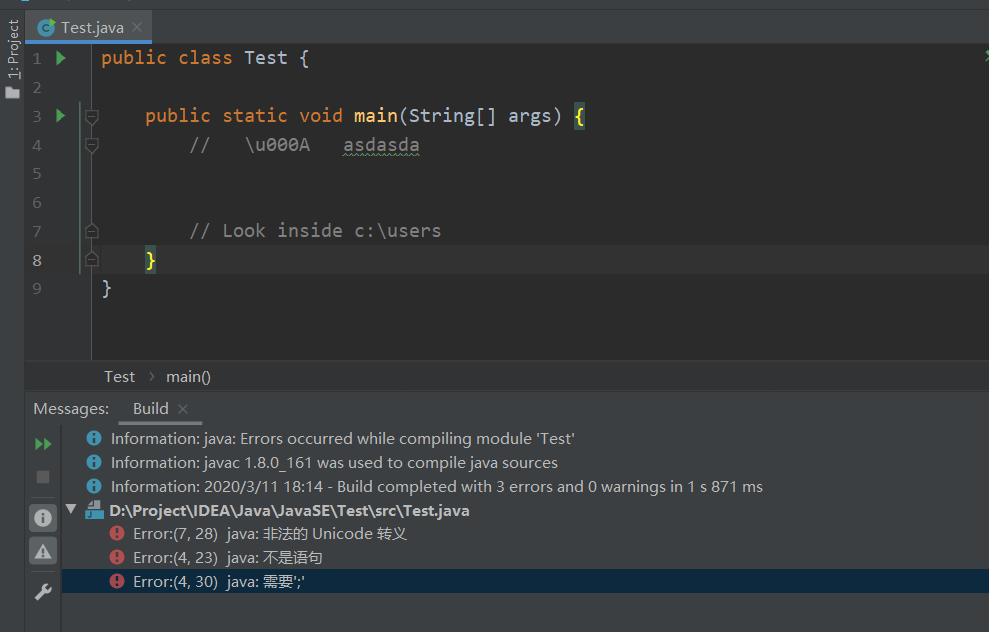Click info icon of the javac version message
This screenshot has width=989, height=632.
point(94,462)
